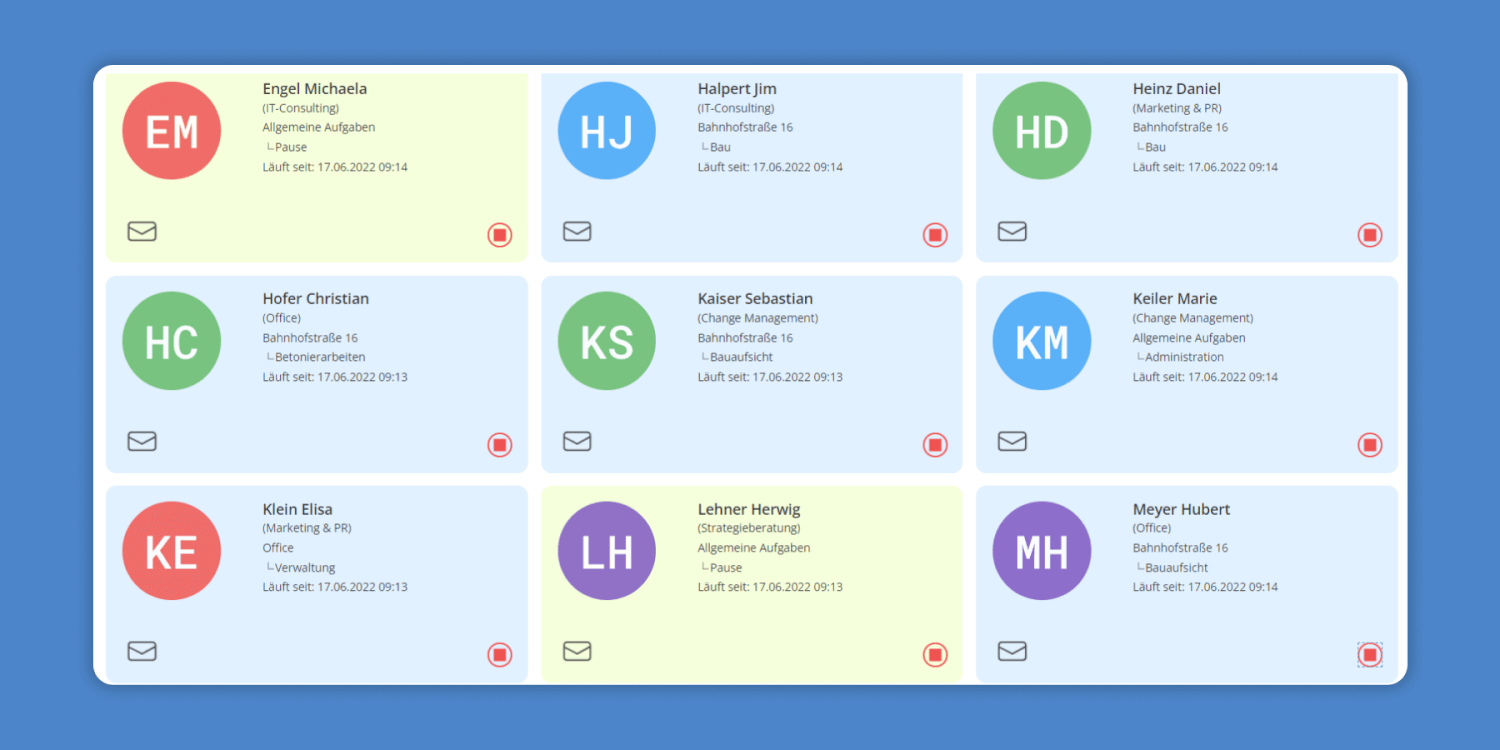Open the envelope icon for Klein Elisa
Screen dimensions: 1500x750
(142, 652)
